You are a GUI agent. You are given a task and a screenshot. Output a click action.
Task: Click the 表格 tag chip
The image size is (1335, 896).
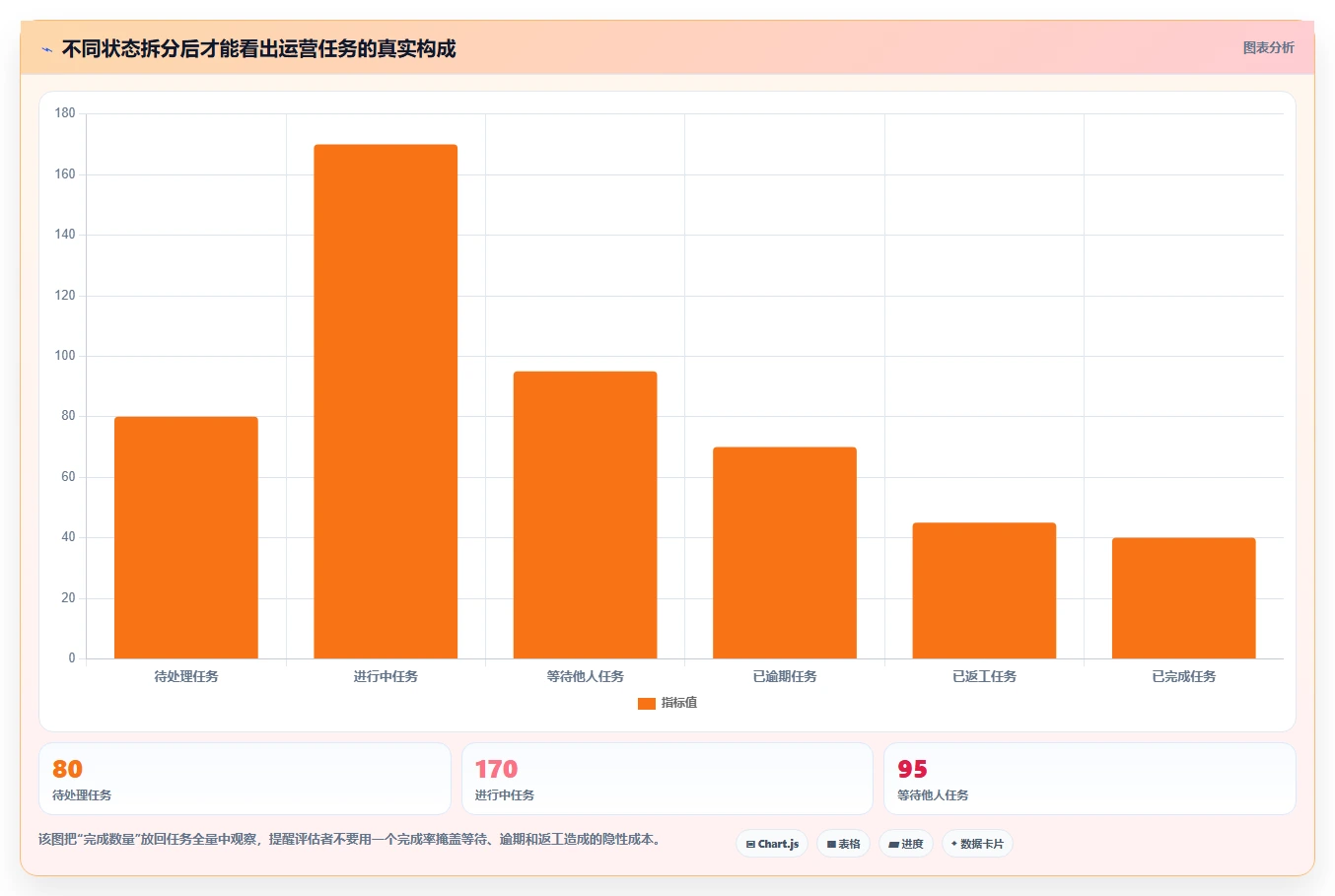[x=843, y=844]
